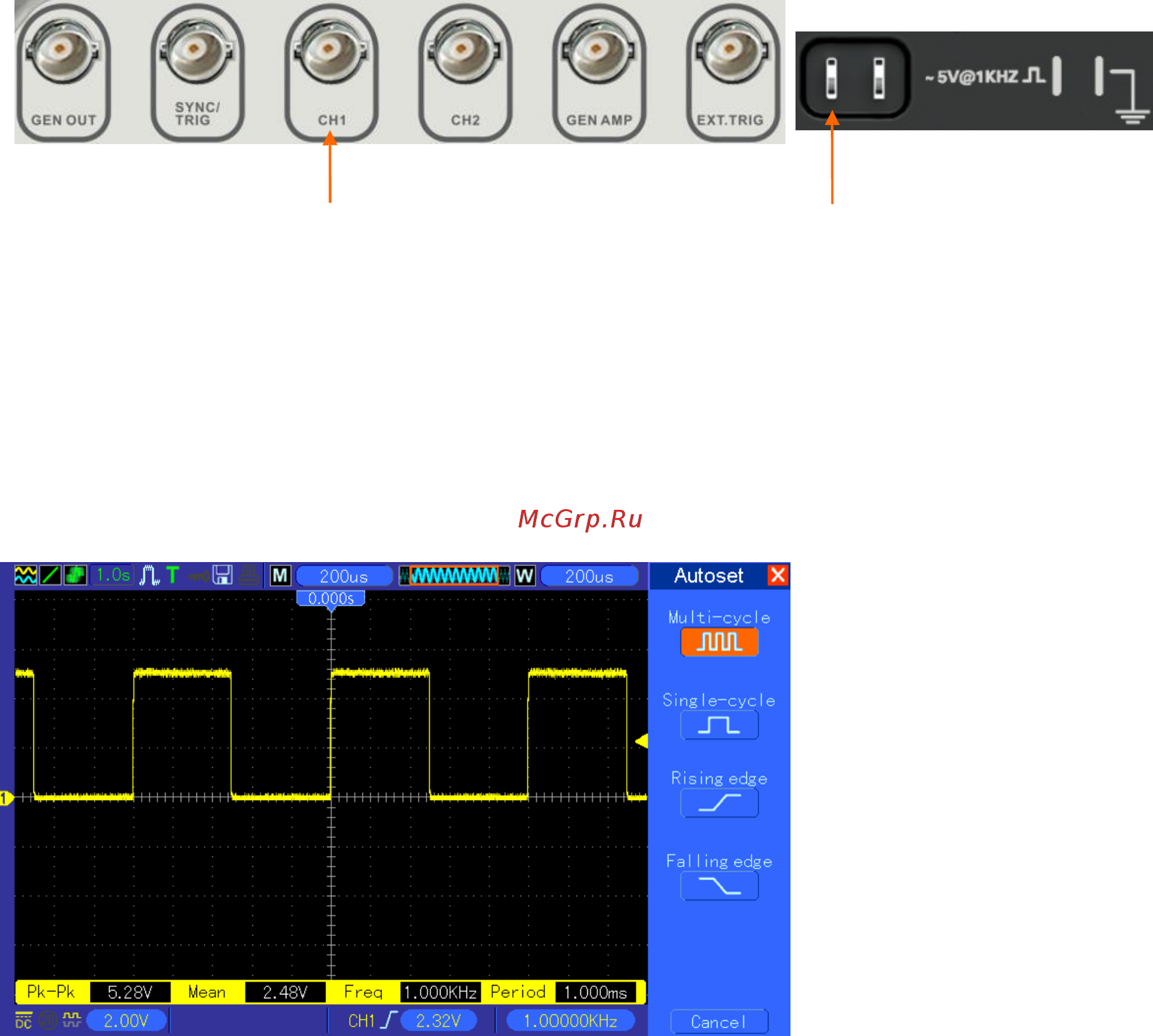This screenshot has width=1153, height=1036.
Task: Click the Freq measurement label
Action: pos(363,992)
